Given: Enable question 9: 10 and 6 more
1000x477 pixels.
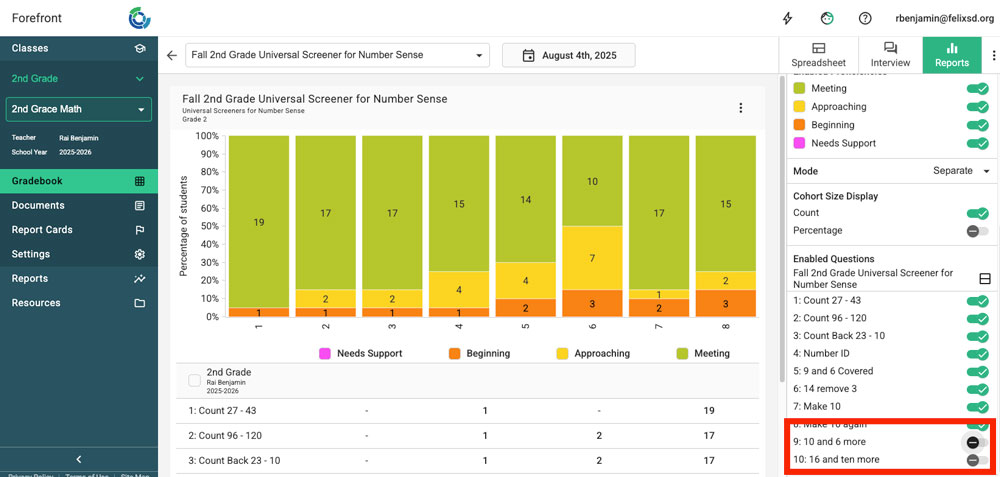Looking at the screenshot, I should (x=976, y=443).
